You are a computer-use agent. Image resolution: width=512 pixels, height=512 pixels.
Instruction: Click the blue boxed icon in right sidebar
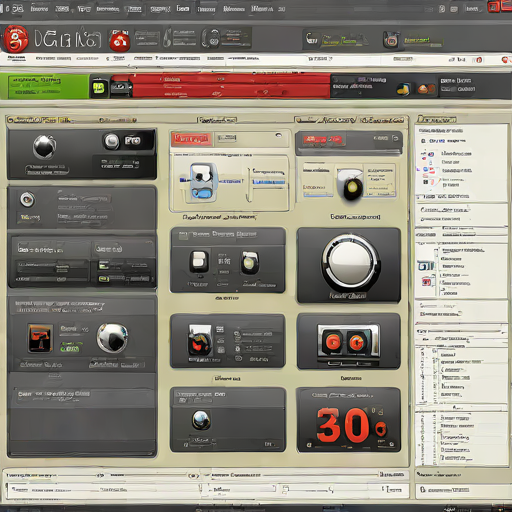coord(426,266)
